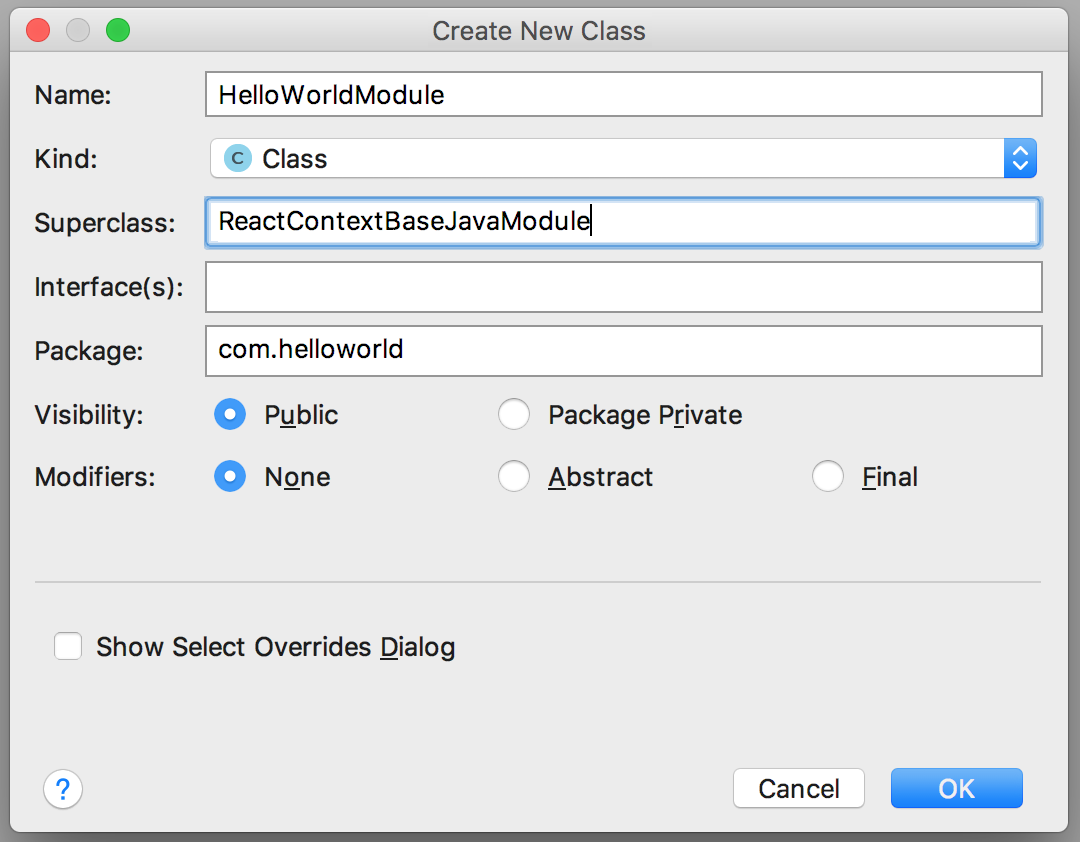Click the help question mark icon
The width and height of the screenshot is (1080, 842).
[63, 789]
